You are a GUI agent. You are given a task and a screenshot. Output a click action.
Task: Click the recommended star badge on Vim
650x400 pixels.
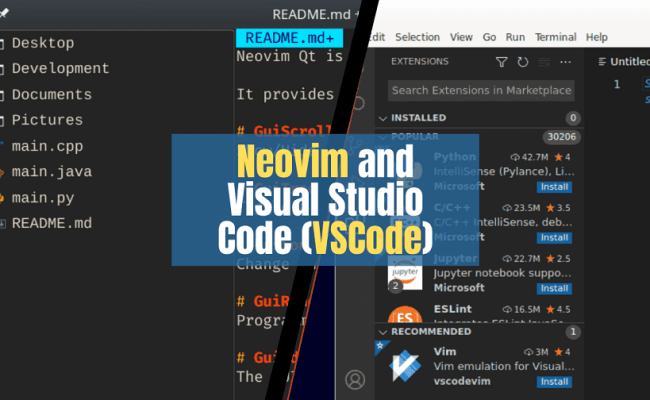click(380, 345)
